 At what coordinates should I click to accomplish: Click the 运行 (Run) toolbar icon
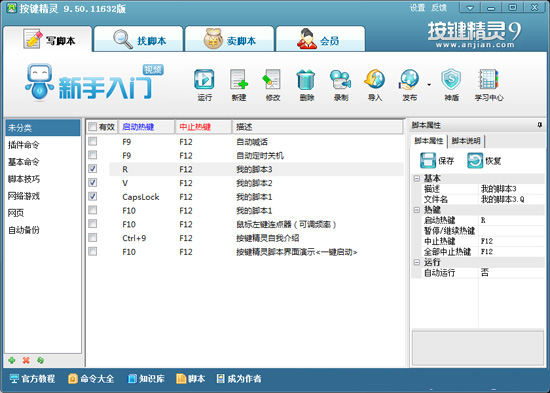(204, 80)
